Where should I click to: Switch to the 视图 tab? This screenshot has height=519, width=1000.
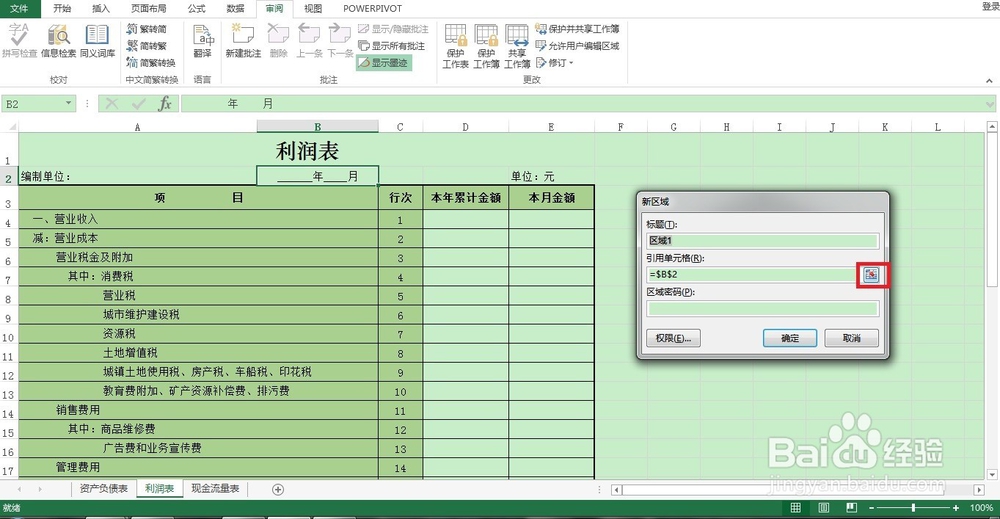(312, 8)
